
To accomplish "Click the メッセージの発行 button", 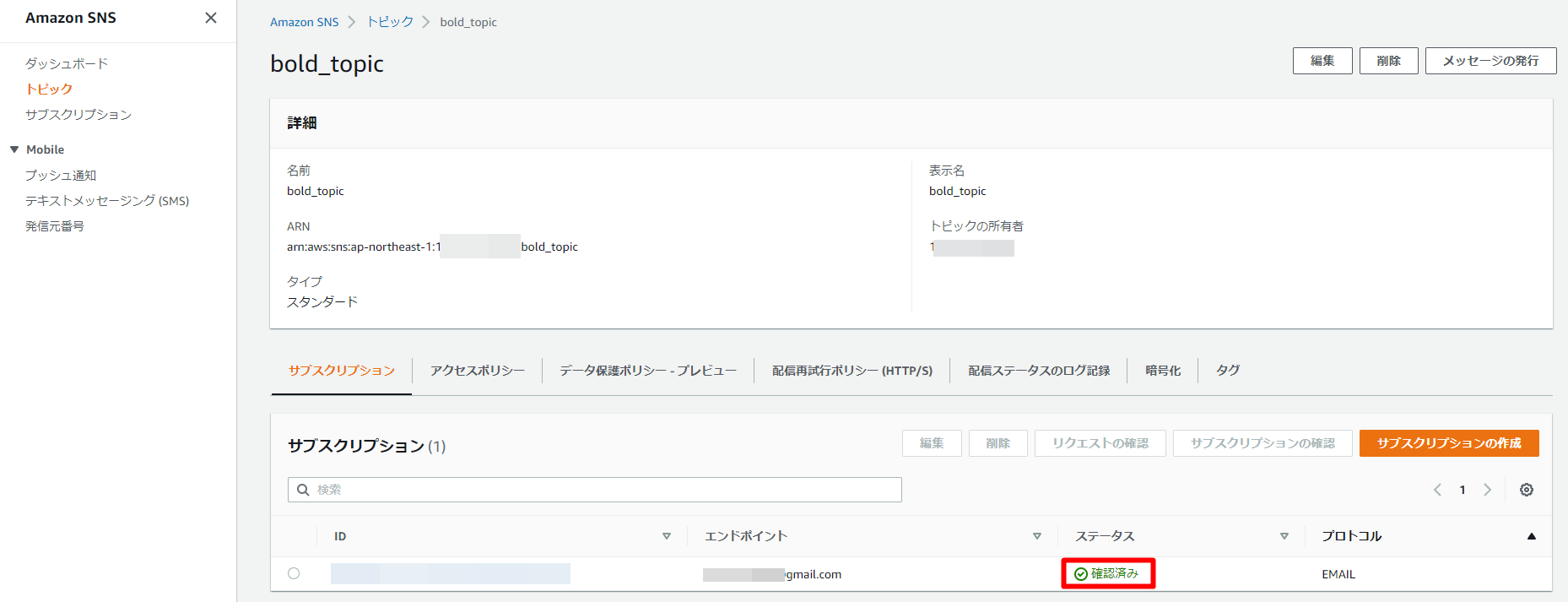I will (x=1491, y=61).
